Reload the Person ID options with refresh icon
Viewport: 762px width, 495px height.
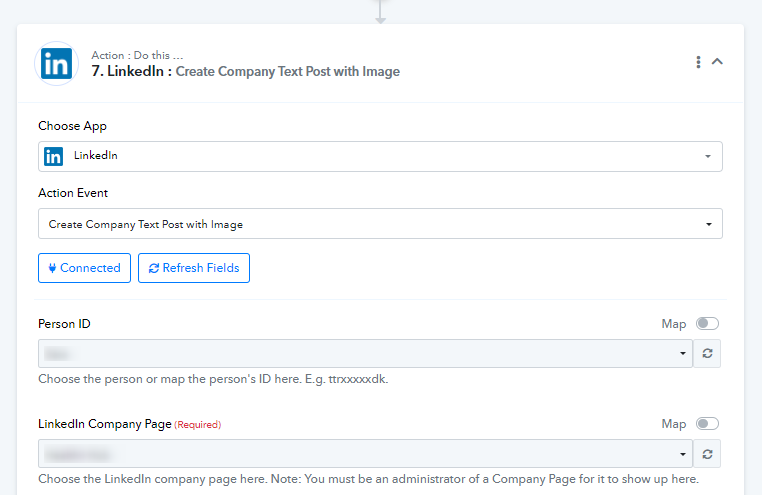coord(707,354)
